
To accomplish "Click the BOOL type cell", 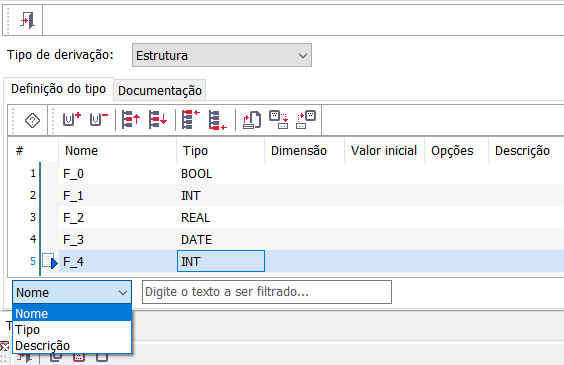I will [x=220, y=174].
